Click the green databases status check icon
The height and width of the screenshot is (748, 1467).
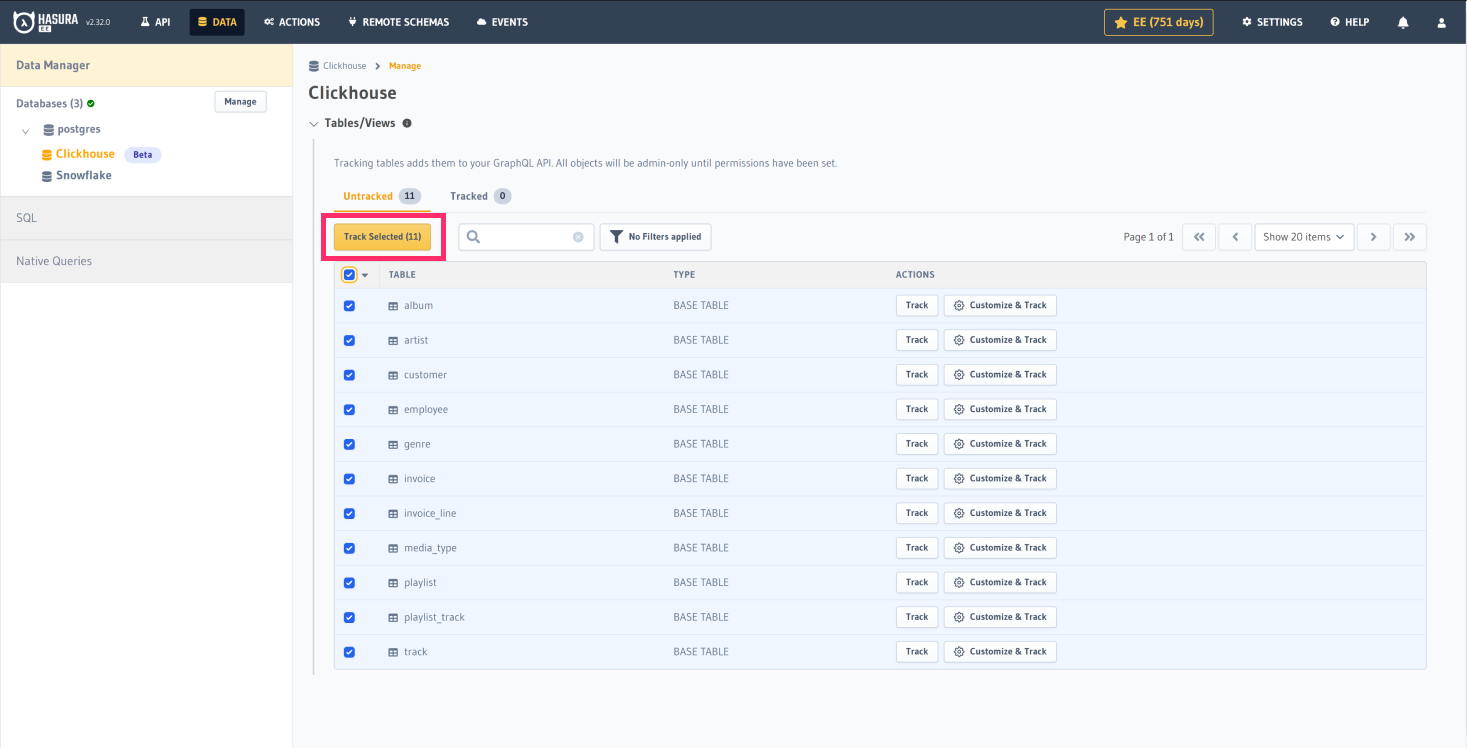[91, 103]
